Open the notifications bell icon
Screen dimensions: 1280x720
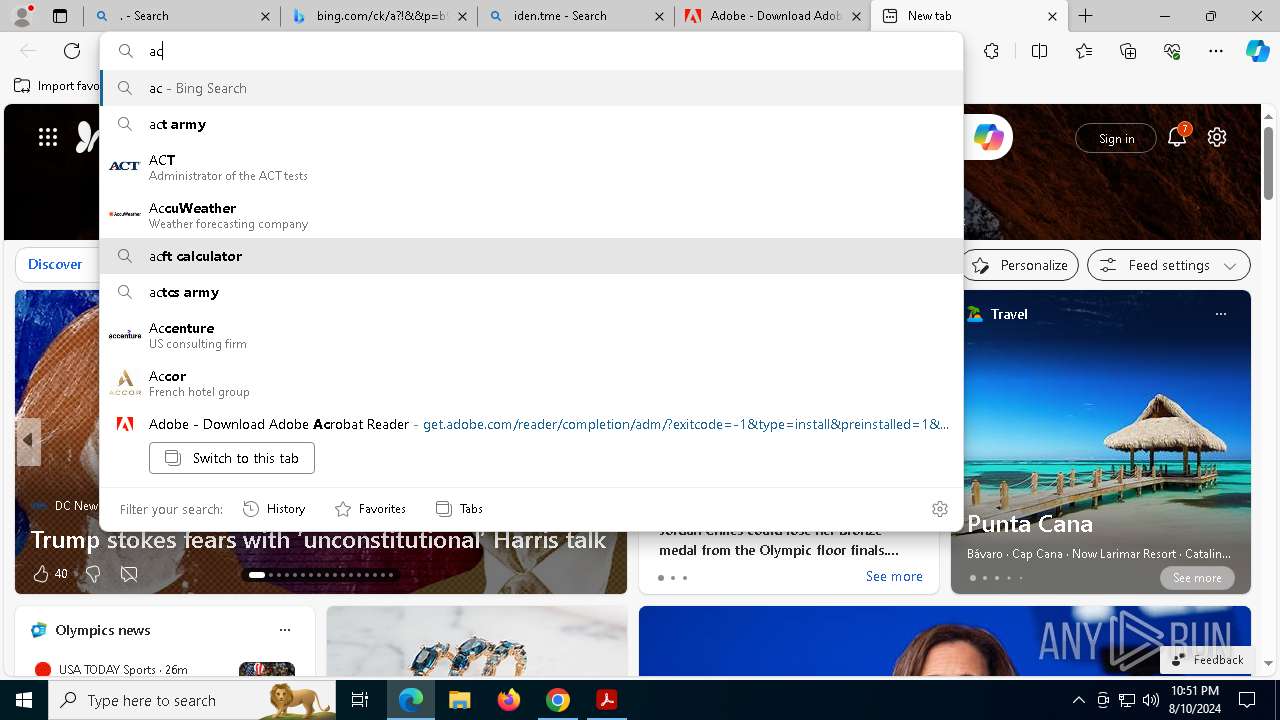[x=1177, y=138]
